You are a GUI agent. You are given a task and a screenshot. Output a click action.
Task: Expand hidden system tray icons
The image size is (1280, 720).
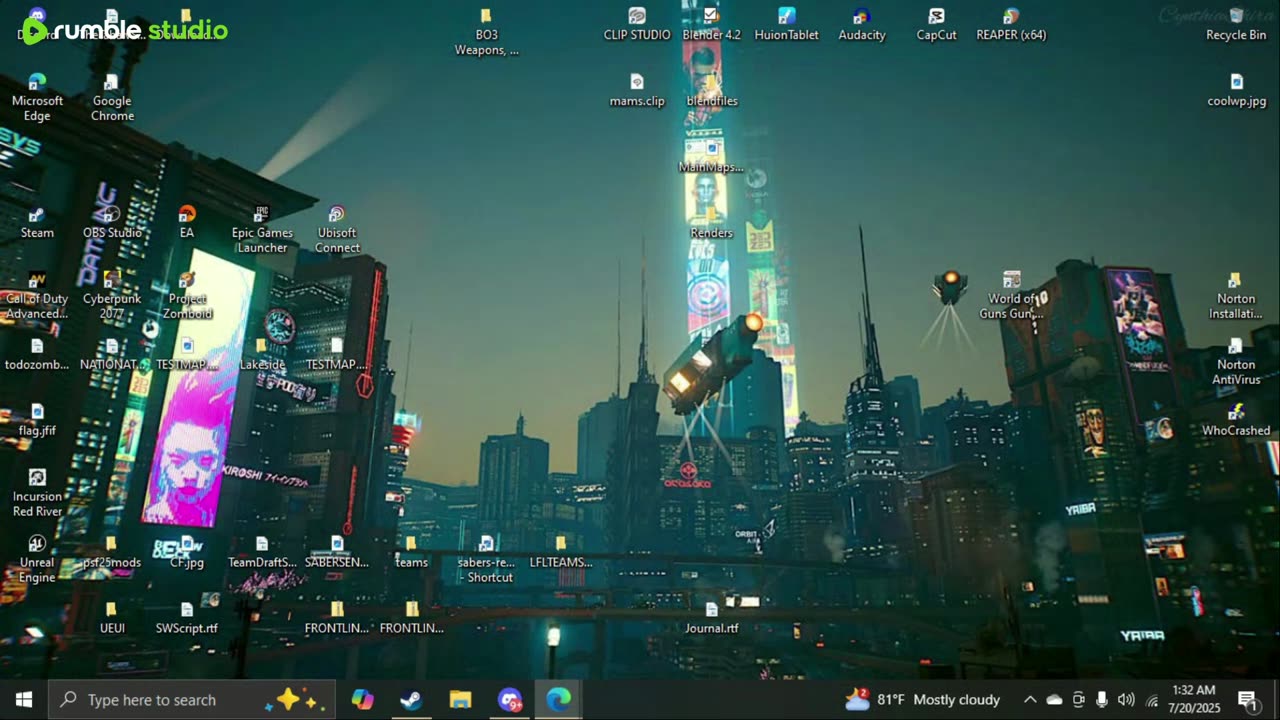click(x=1030, y=700)
